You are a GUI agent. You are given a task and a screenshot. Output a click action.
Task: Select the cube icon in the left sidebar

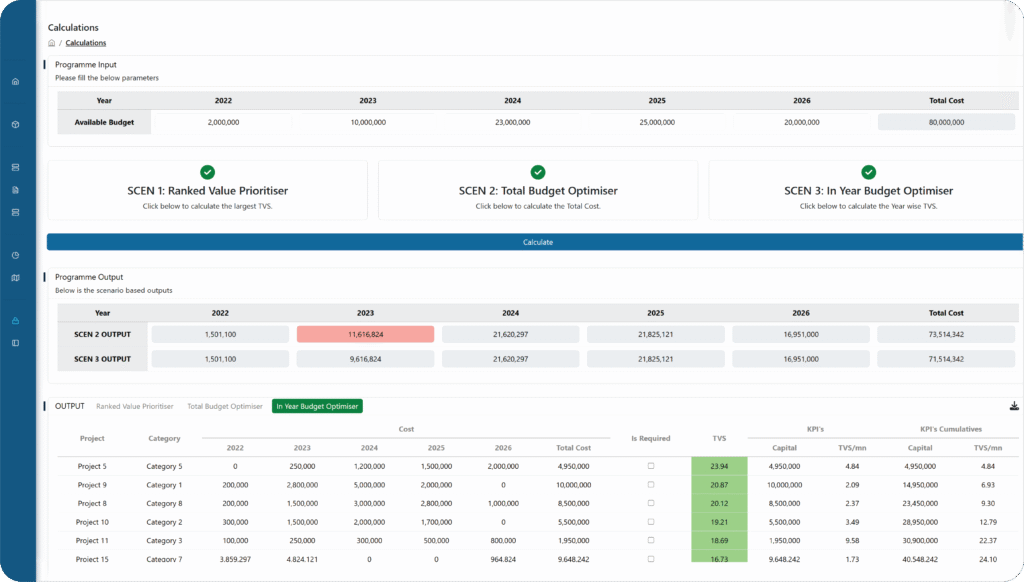pos(15,125)
